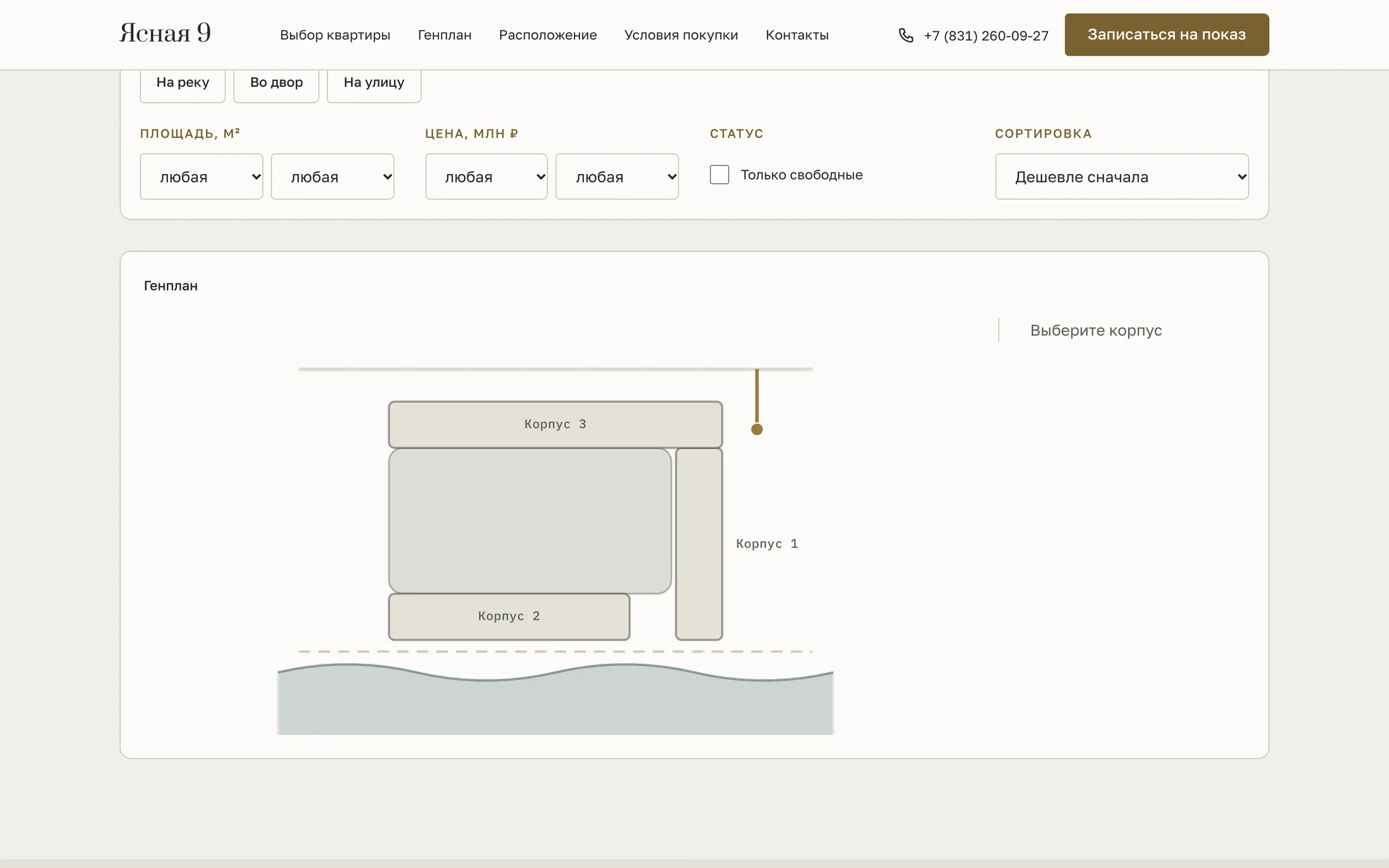This screenshot has height=868, width=1389.
Task: Select Корпус 3 on the site plan
Action: point(556,424)
